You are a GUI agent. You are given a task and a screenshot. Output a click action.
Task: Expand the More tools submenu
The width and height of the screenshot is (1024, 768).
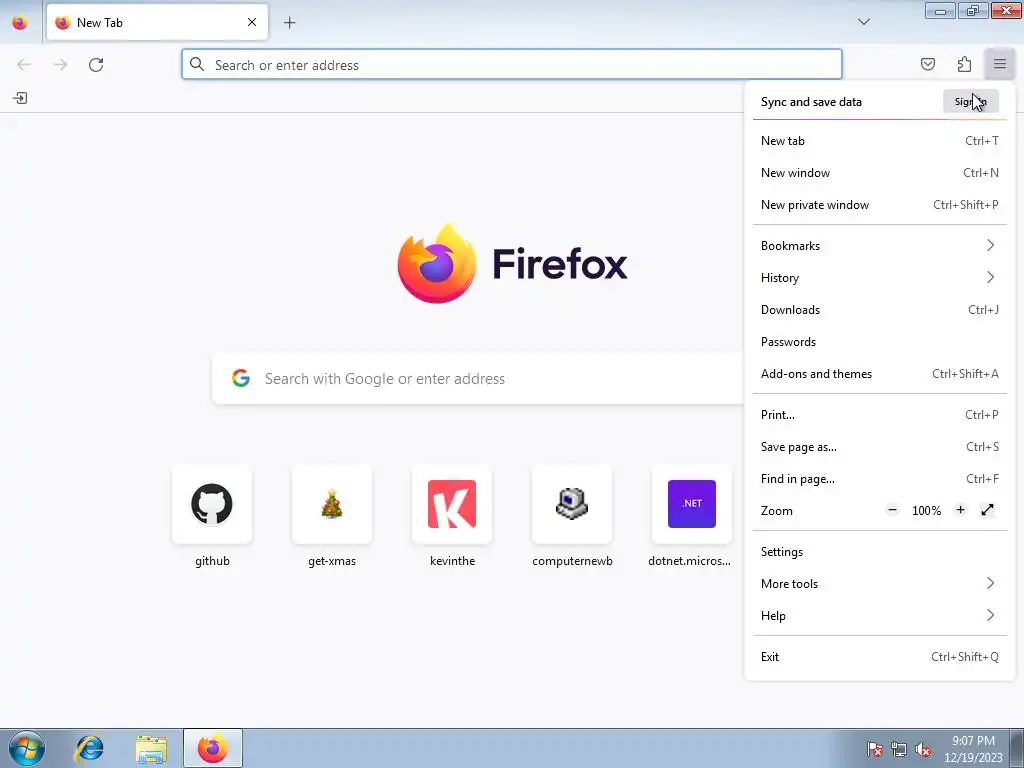pos(879,584)
